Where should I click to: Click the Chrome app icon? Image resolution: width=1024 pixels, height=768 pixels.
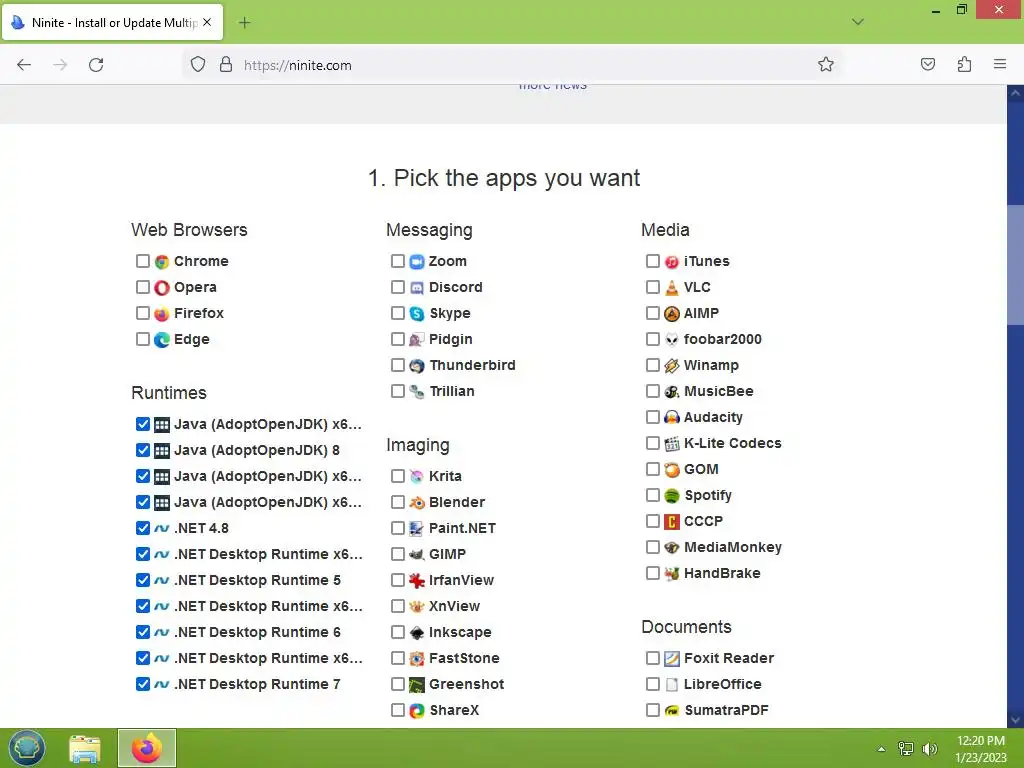pos(162,262)
